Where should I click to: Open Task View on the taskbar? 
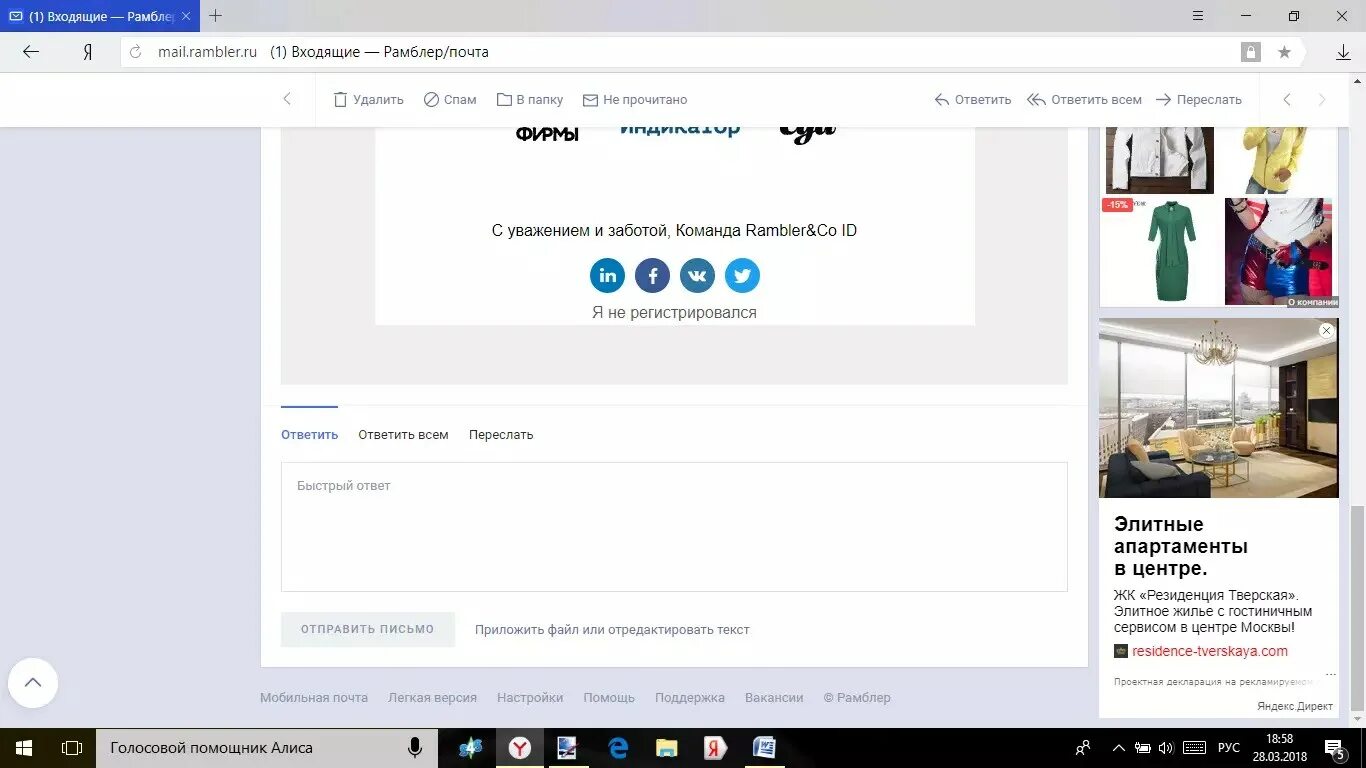pos(72,748)
